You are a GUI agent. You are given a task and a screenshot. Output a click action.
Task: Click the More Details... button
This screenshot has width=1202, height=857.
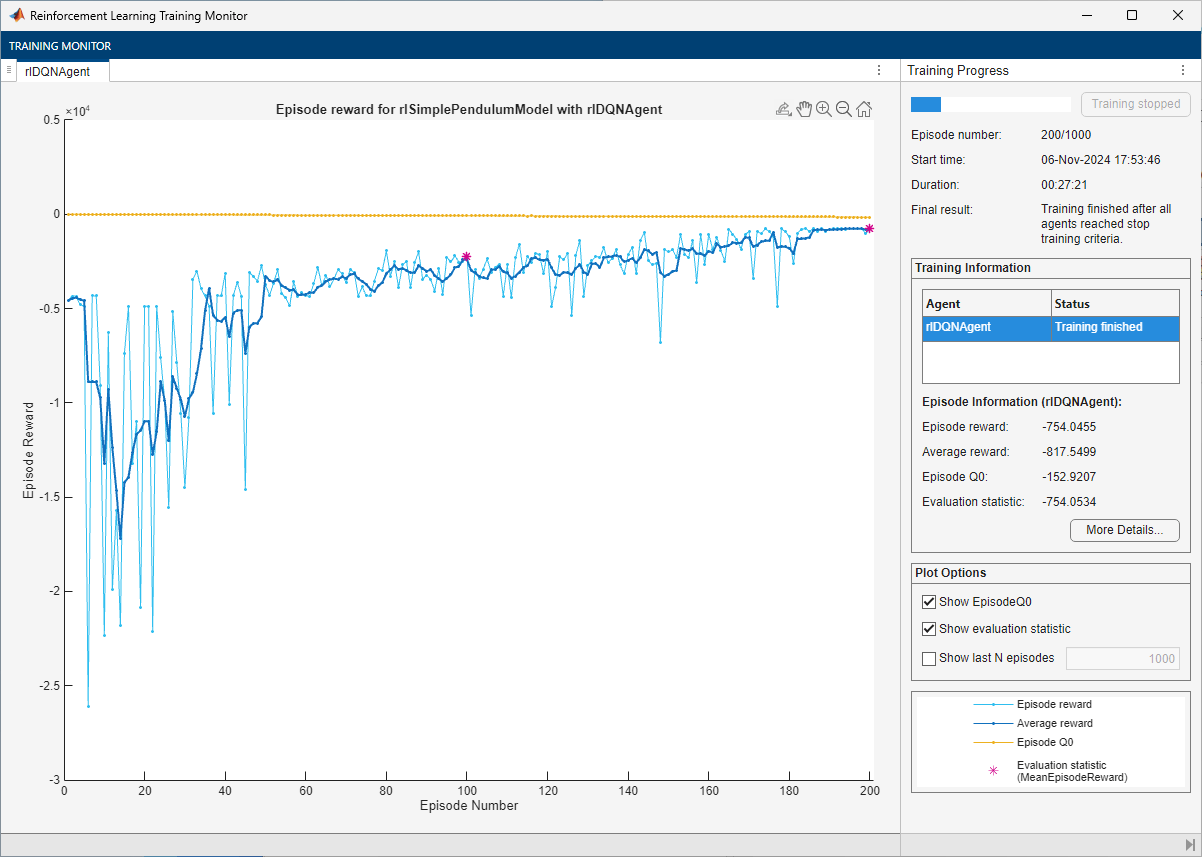point(1124,530)
